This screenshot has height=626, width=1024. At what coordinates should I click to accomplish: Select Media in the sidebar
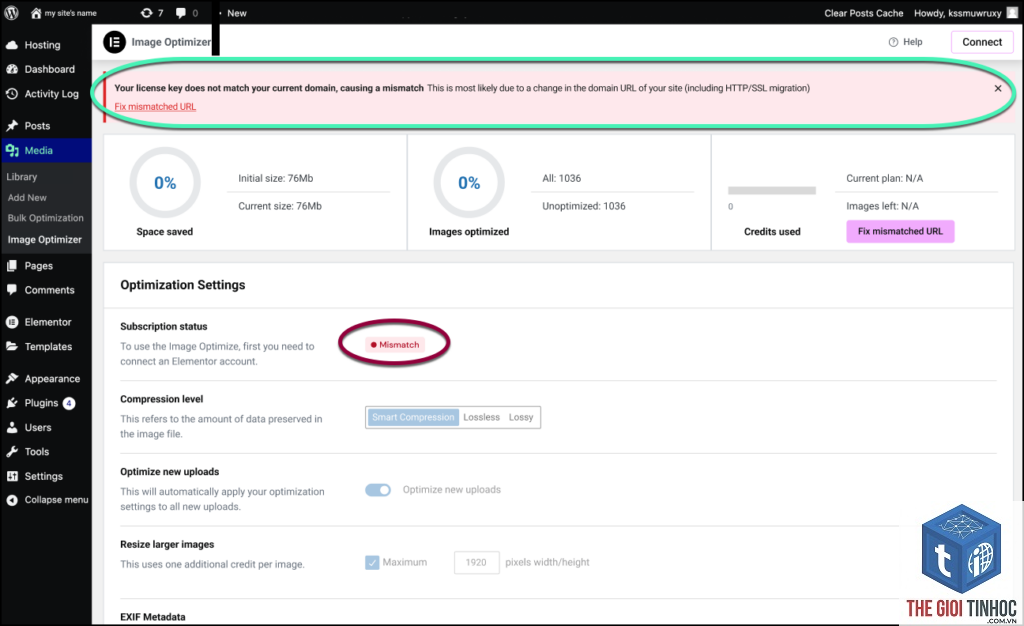tap(39, 150)
